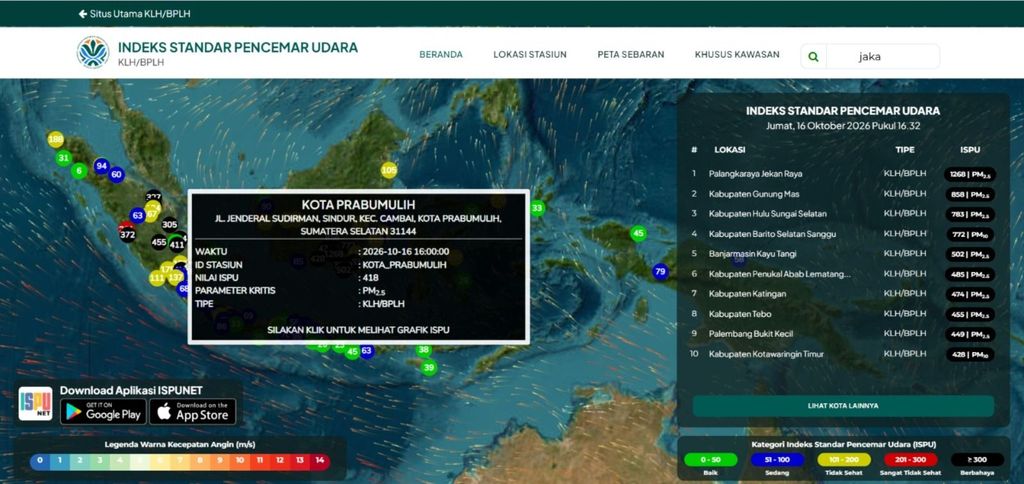The image size is (1024, 484).
Task: Click the KLH/BPLH circular logo
Action: point(93,53)
